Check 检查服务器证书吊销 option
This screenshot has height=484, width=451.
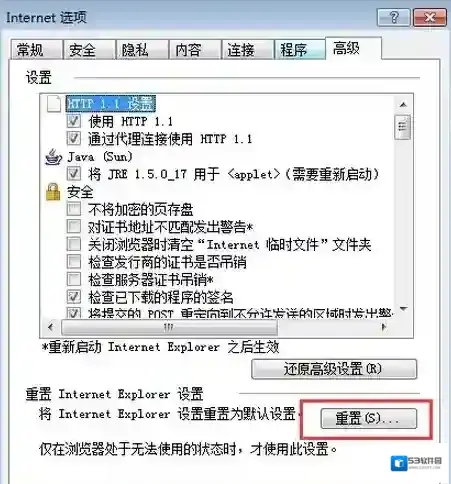(74, 279)
